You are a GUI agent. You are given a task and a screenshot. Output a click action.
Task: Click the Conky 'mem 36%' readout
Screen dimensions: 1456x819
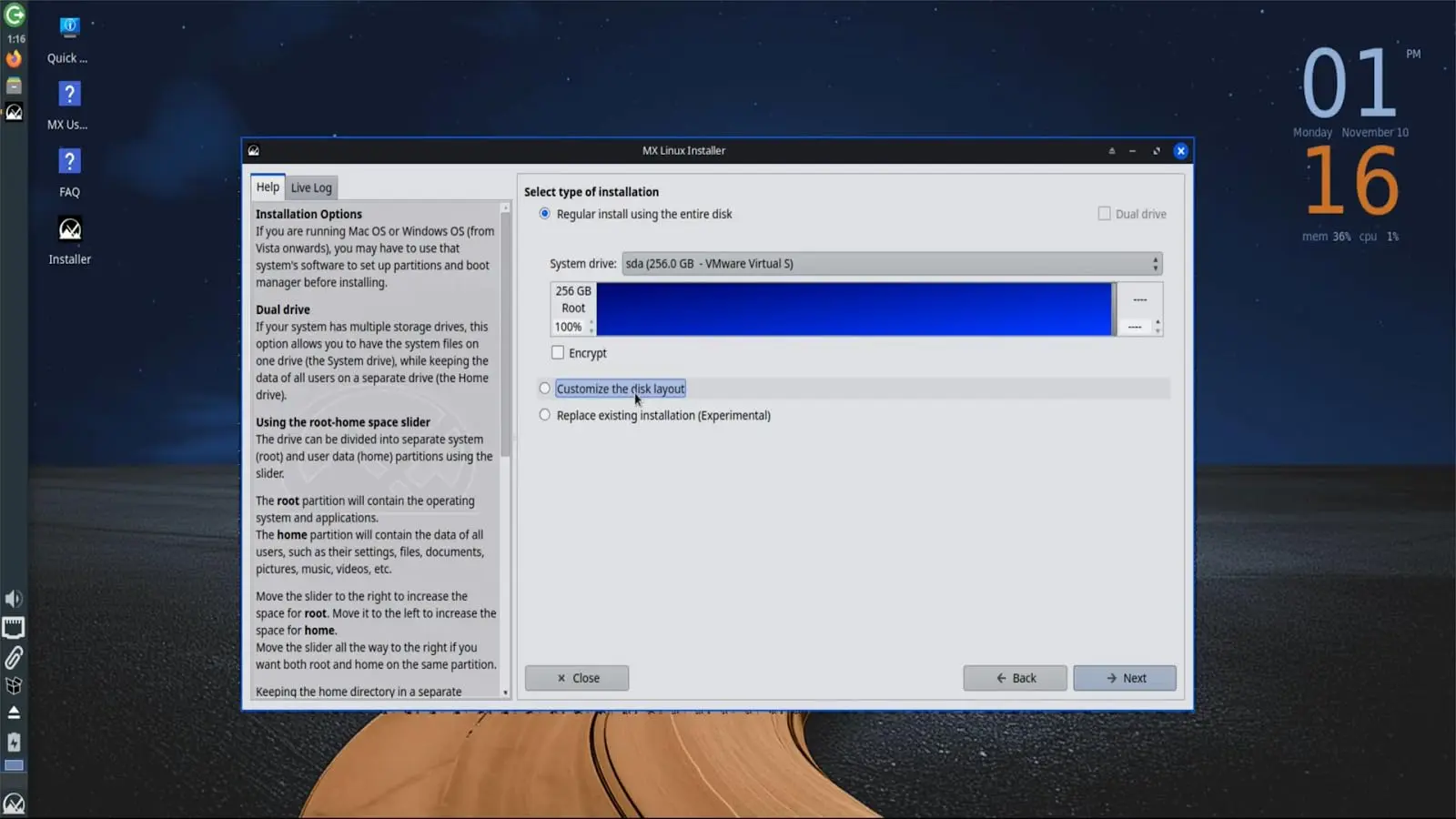tap(1326, 237)
